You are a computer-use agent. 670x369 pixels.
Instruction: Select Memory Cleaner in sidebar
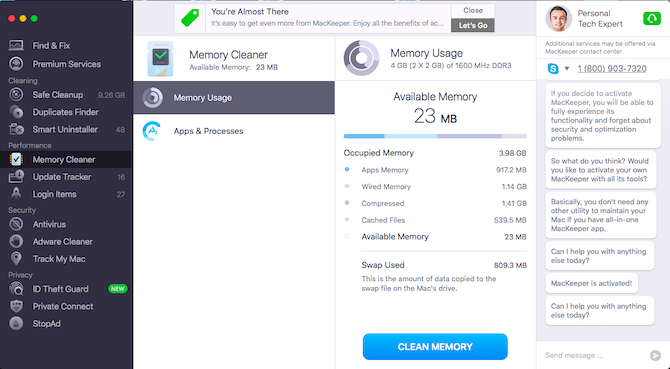tap(66, 159)
